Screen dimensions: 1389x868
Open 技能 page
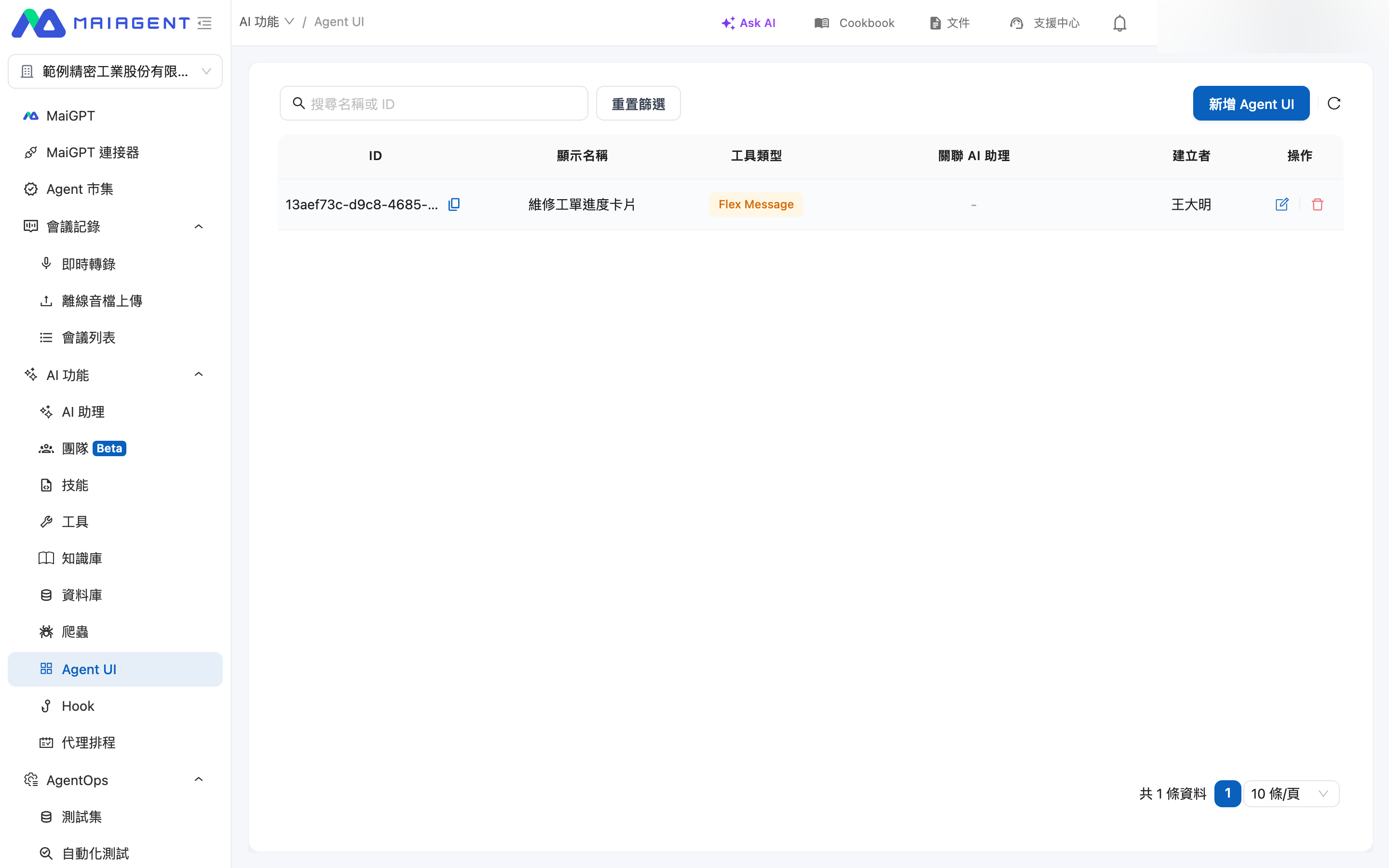click(115, 485)
